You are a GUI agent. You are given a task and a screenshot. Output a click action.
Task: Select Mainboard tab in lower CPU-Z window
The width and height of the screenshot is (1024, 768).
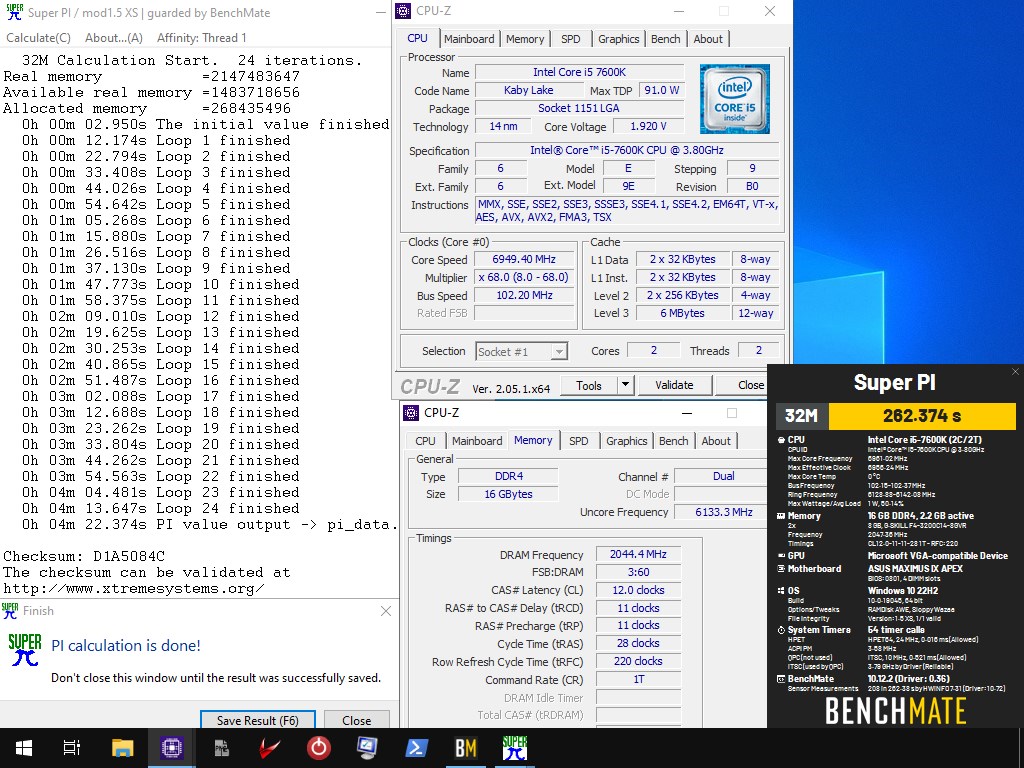coord(477,441)
